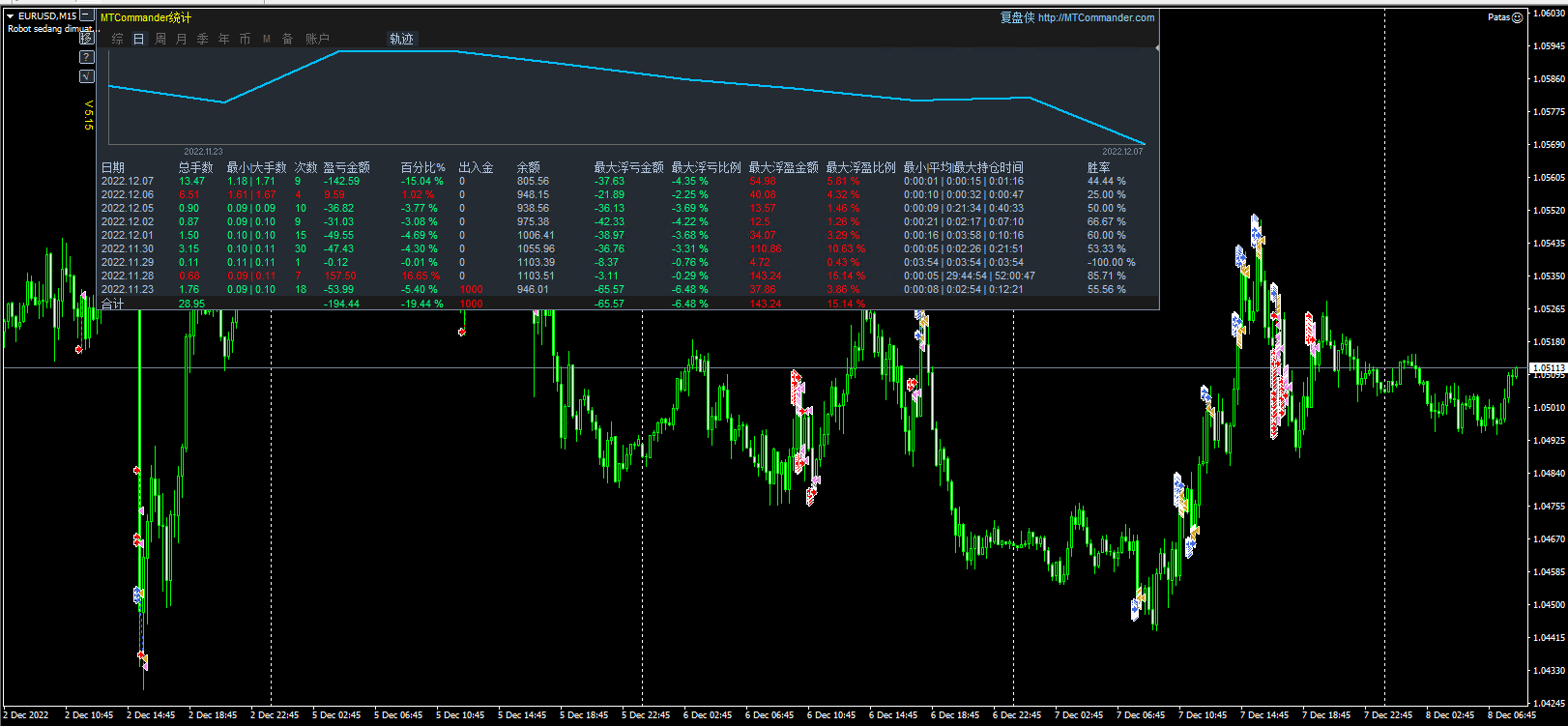
Task: Click the 盈亏金额 profit/loss column header
Action: (x=346, y=167)
